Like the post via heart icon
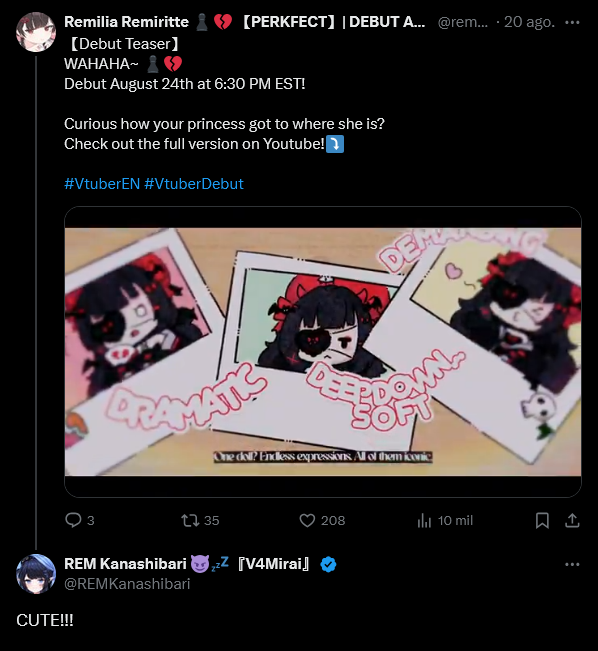 click(307, 520)
